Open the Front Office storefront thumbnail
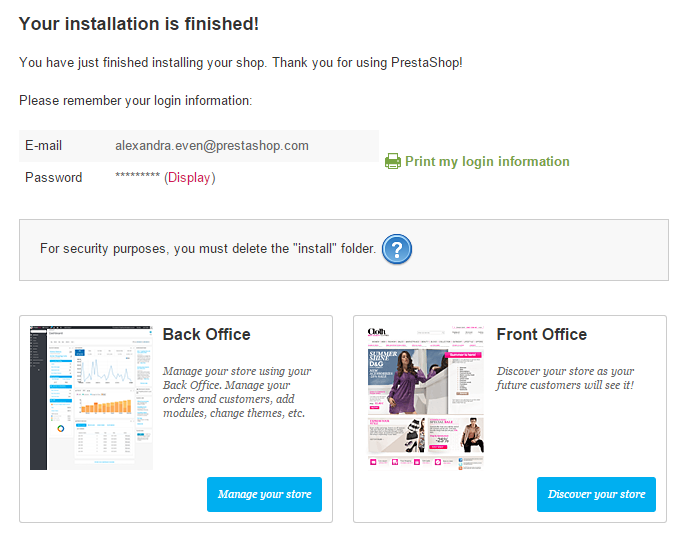688x543 pixels. pyautogui.click(x=426, y=397)
